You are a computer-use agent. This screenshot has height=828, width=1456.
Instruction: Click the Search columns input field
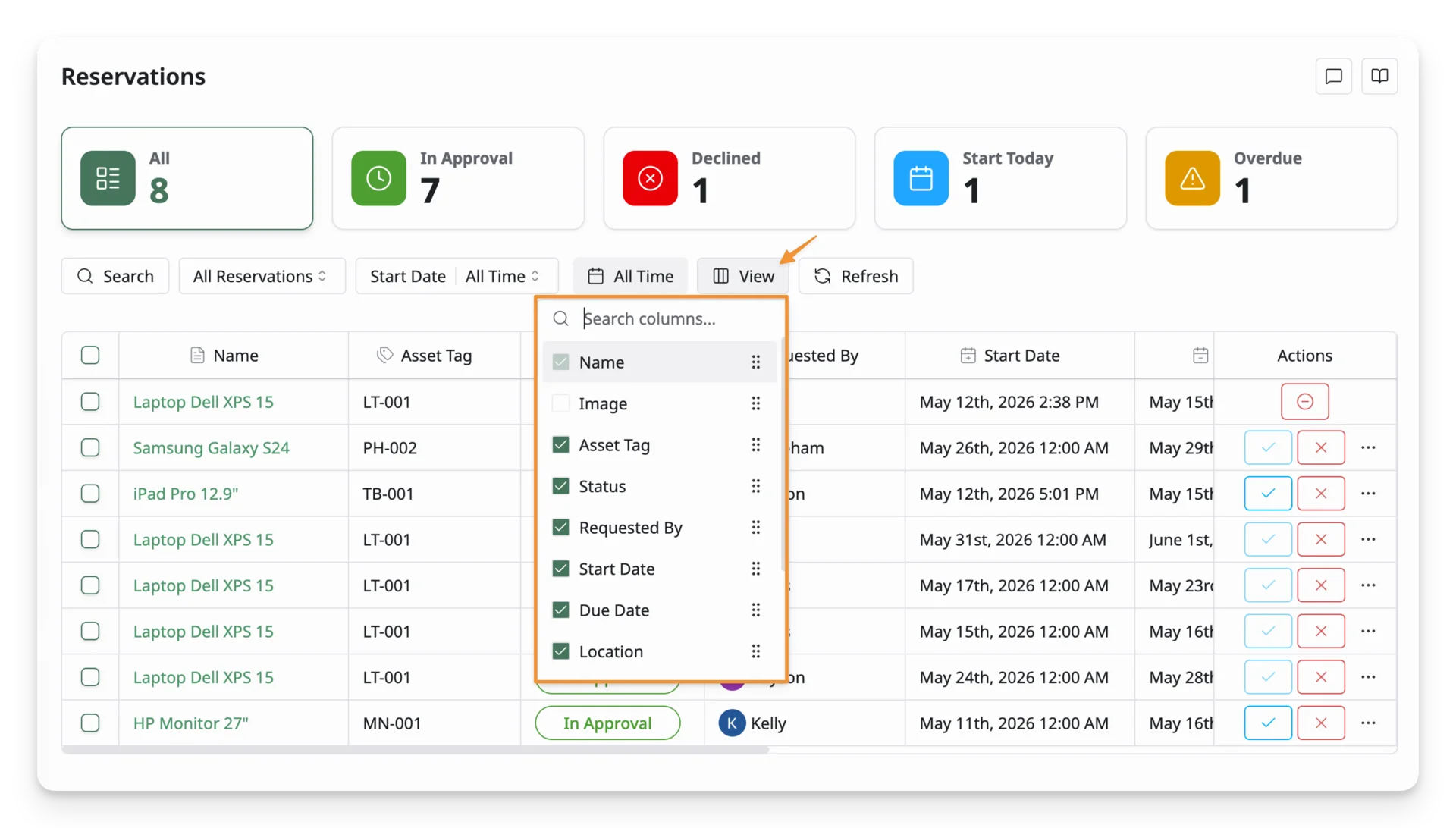pos(661,318)
